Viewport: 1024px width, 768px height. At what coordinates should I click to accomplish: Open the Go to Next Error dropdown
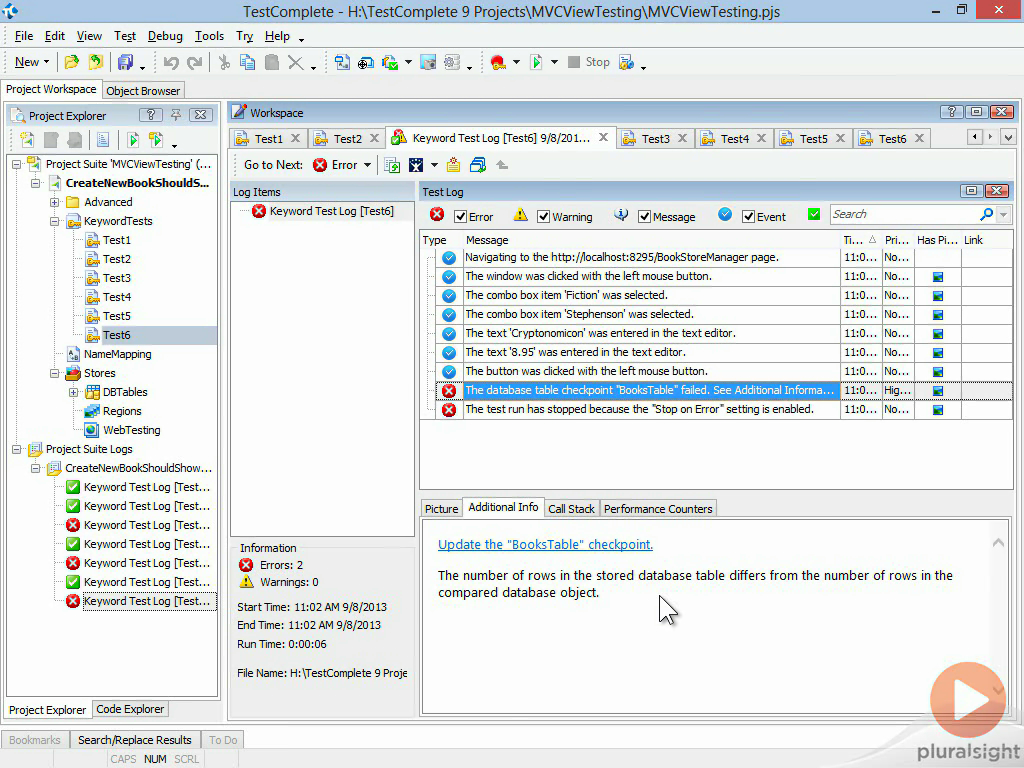pyautogui.click(x=368, y=165)
